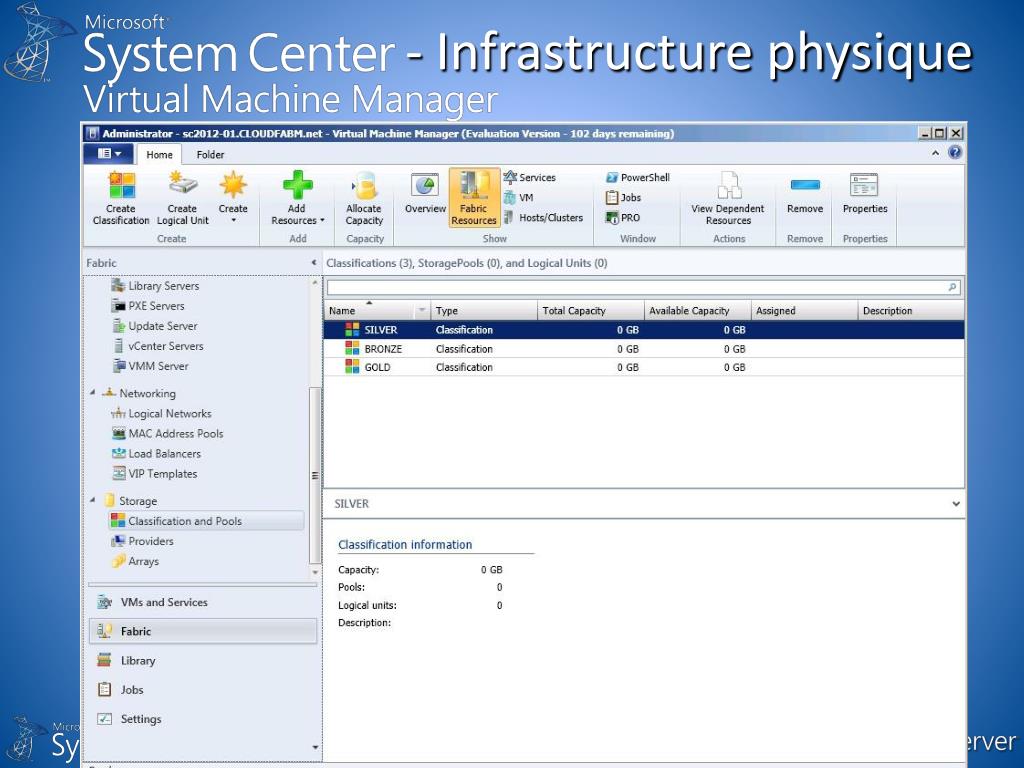Toggle Fabric Resources view button
The height and width of the screenshot is (768, 1024).
[x=474, y=198]
